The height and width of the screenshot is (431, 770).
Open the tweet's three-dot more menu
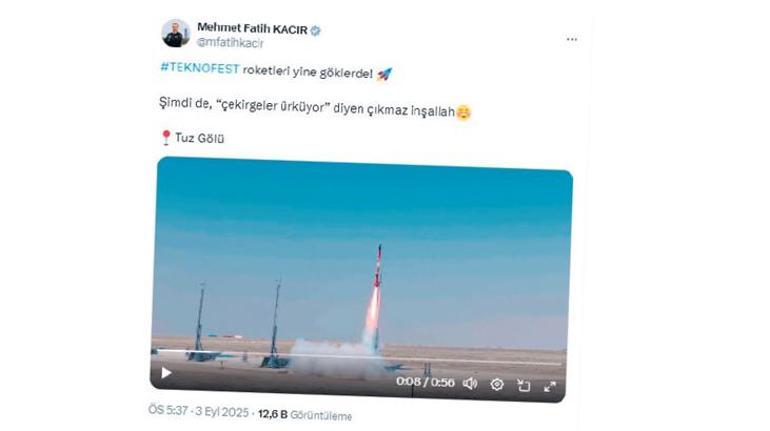572,39
